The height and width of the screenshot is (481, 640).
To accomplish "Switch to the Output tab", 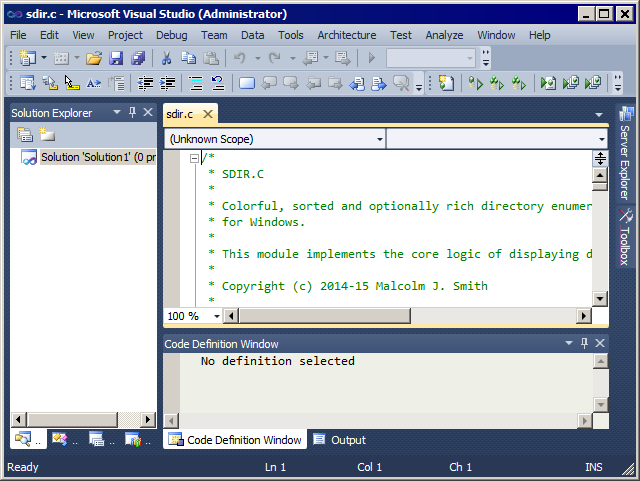I will 340,440.
